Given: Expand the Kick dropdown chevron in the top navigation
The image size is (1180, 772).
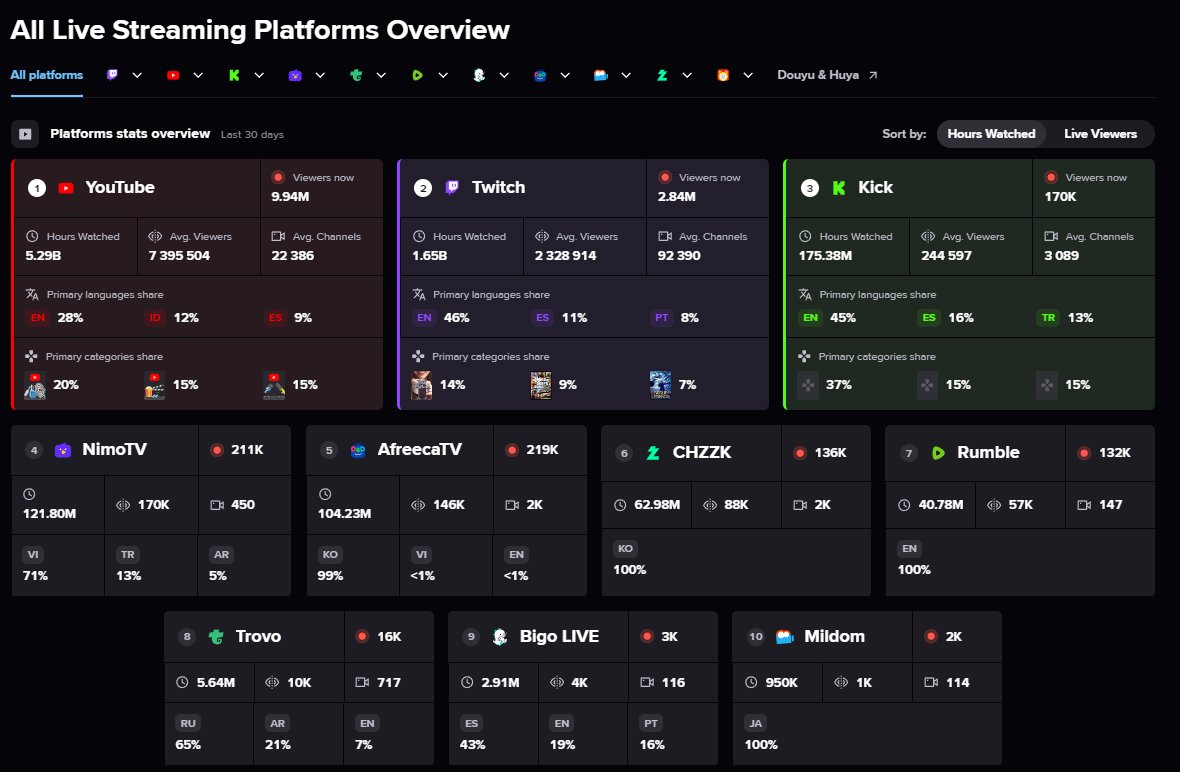Looking at the screenshot, I should tap(259, 75).
